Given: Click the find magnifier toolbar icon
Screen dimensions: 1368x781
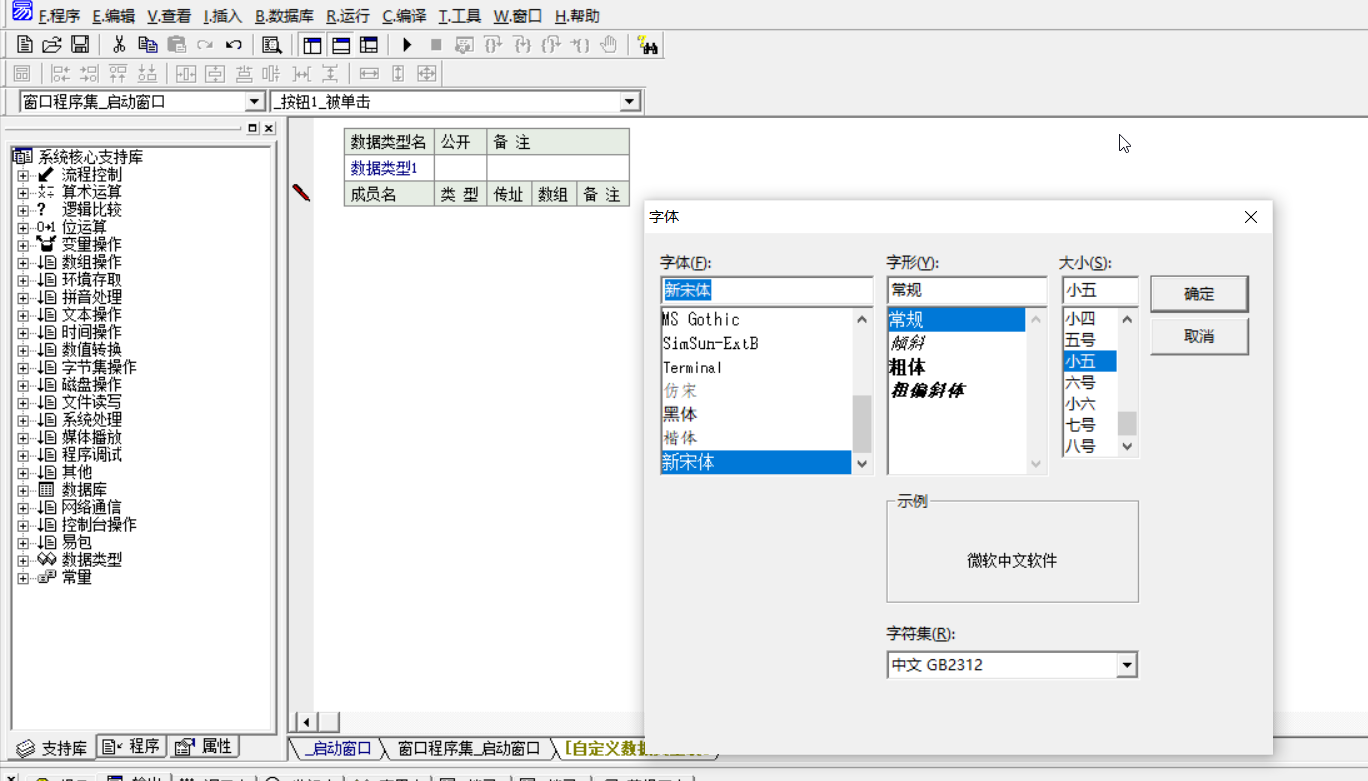Looking at the screenshot, I should tap(272, 45).
